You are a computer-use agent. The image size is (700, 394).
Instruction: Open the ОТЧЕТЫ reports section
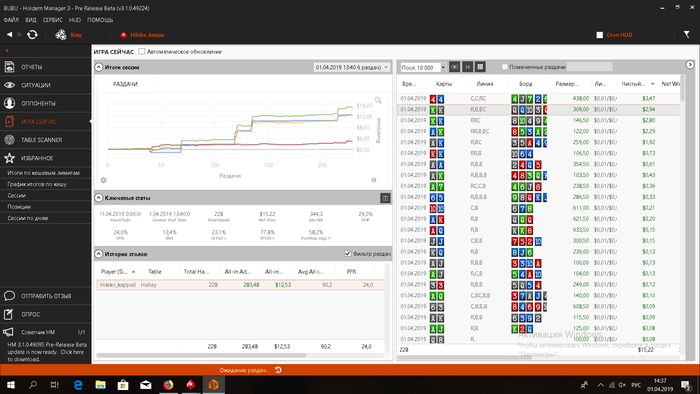(46, 67)
